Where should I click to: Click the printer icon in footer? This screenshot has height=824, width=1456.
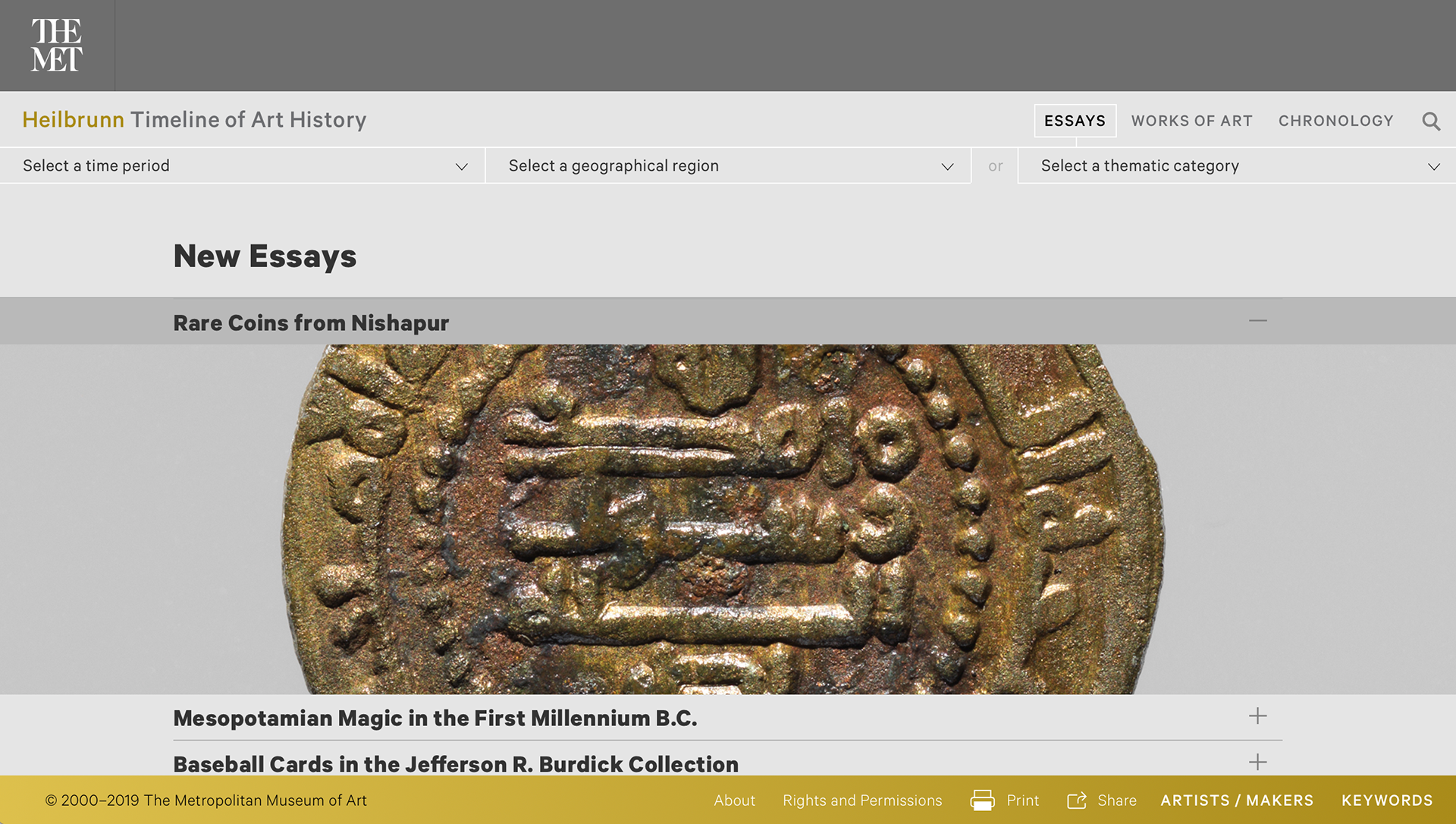coord(982,800)
